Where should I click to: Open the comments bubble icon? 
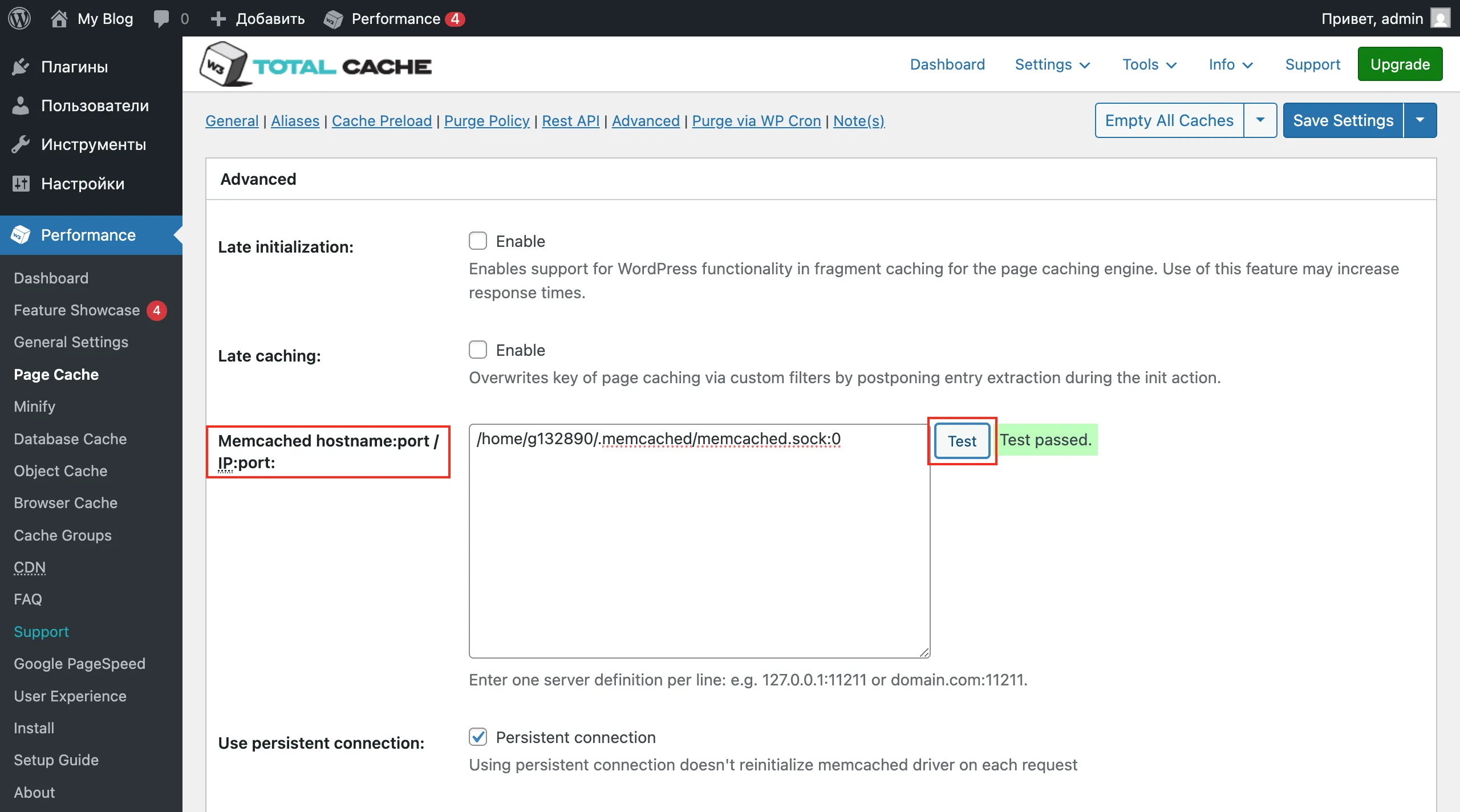click(161, 18)
